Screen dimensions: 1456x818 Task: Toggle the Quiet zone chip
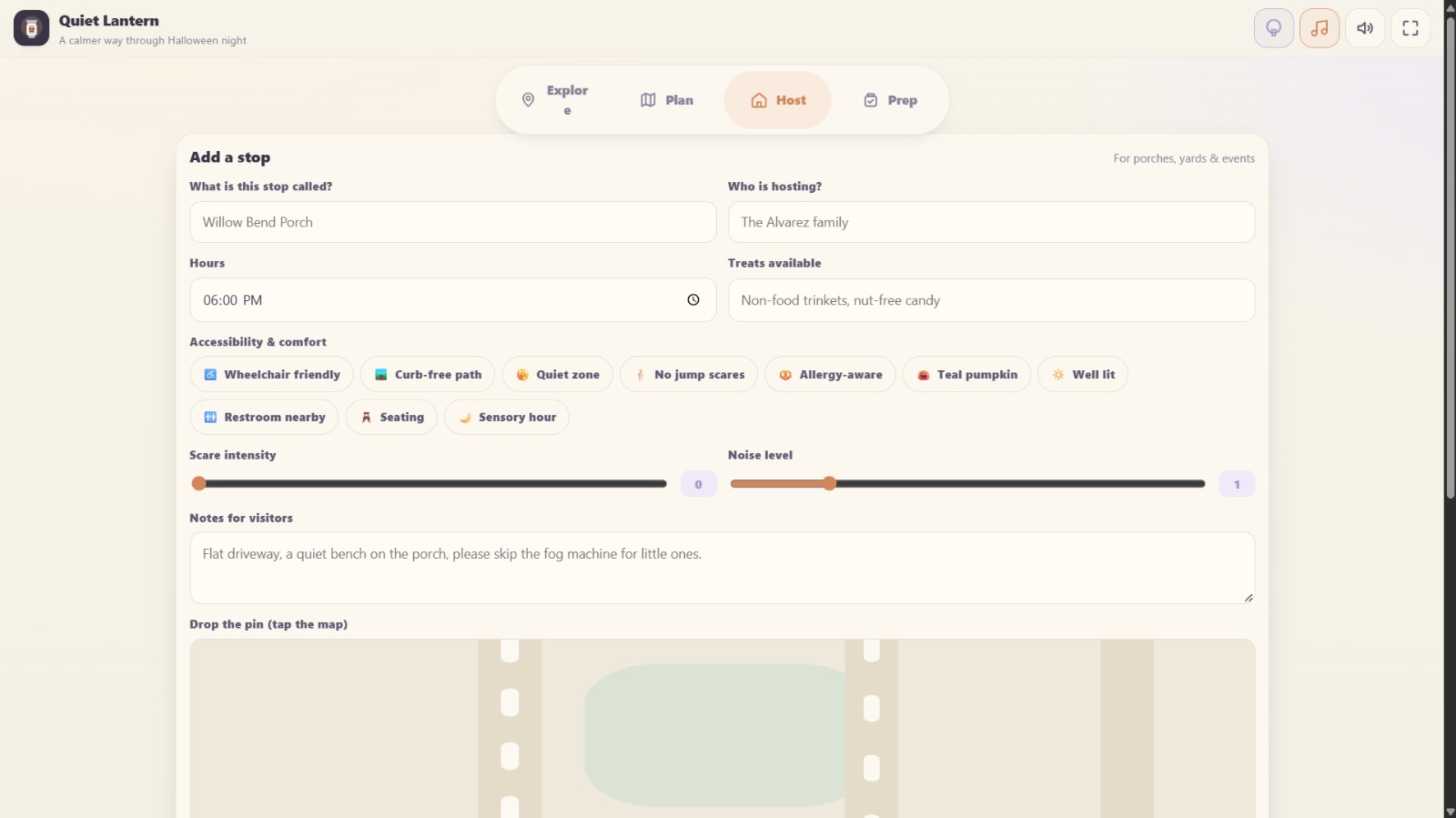point(557,374)
